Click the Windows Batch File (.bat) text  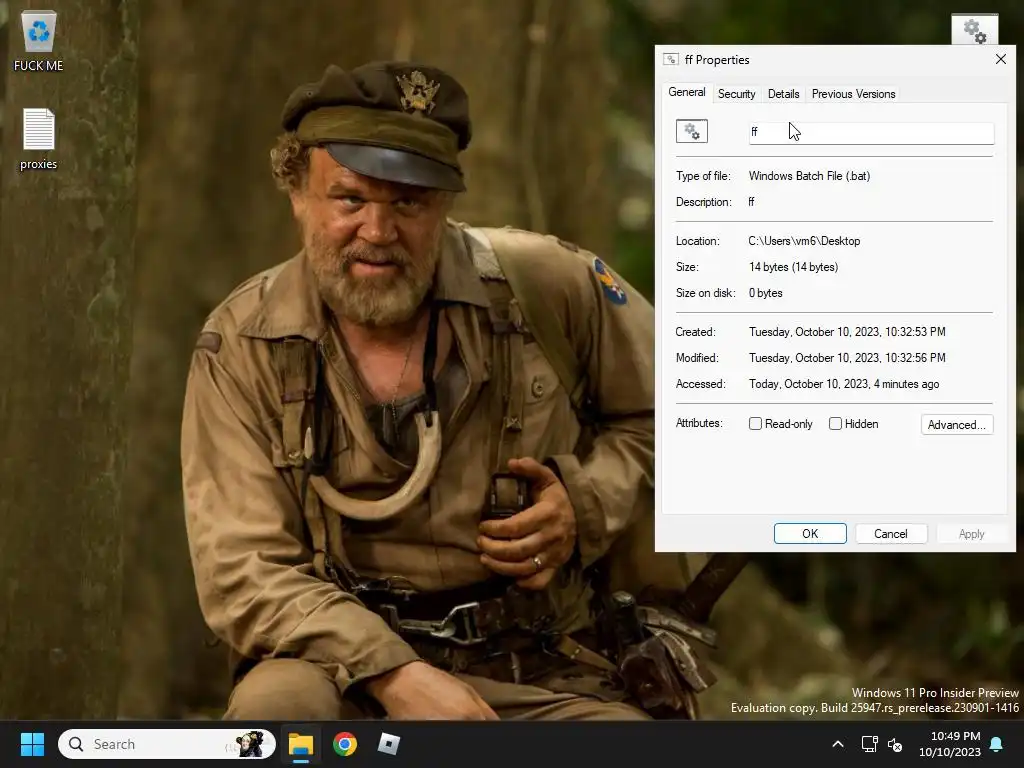809,176
